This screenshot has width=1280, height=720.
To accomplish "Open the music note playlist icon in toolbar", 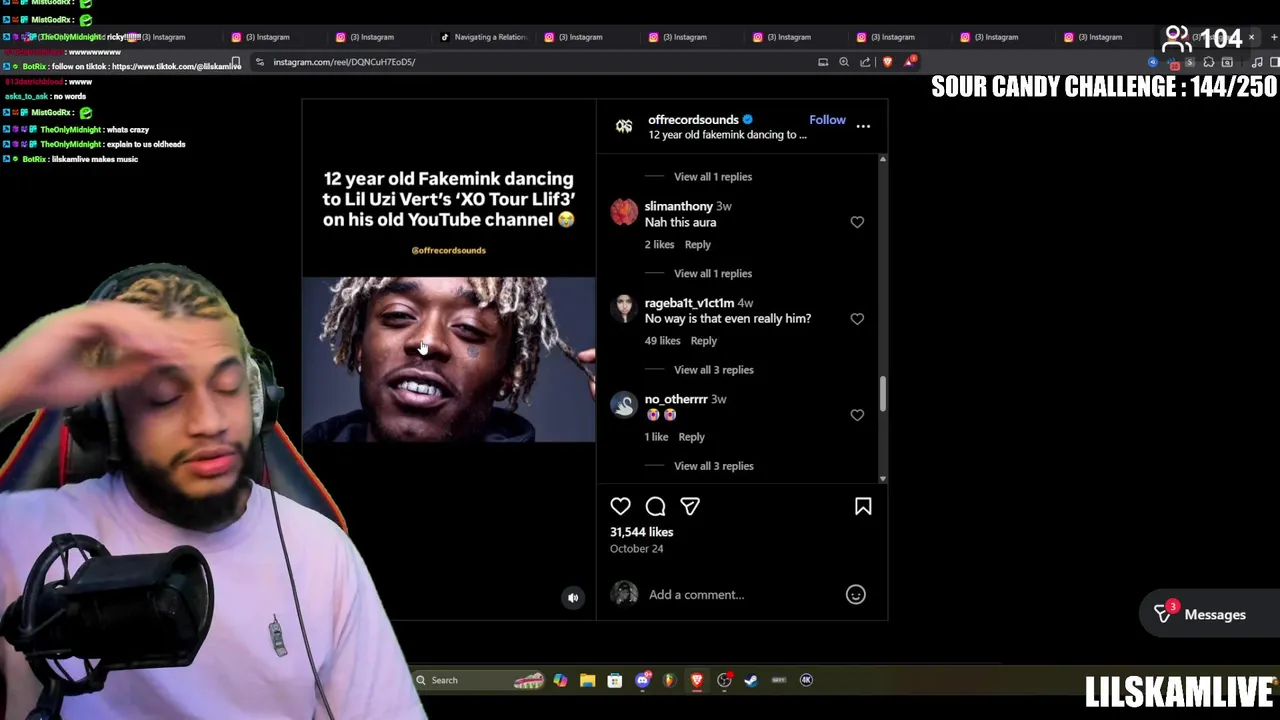I will point(1257,62).
